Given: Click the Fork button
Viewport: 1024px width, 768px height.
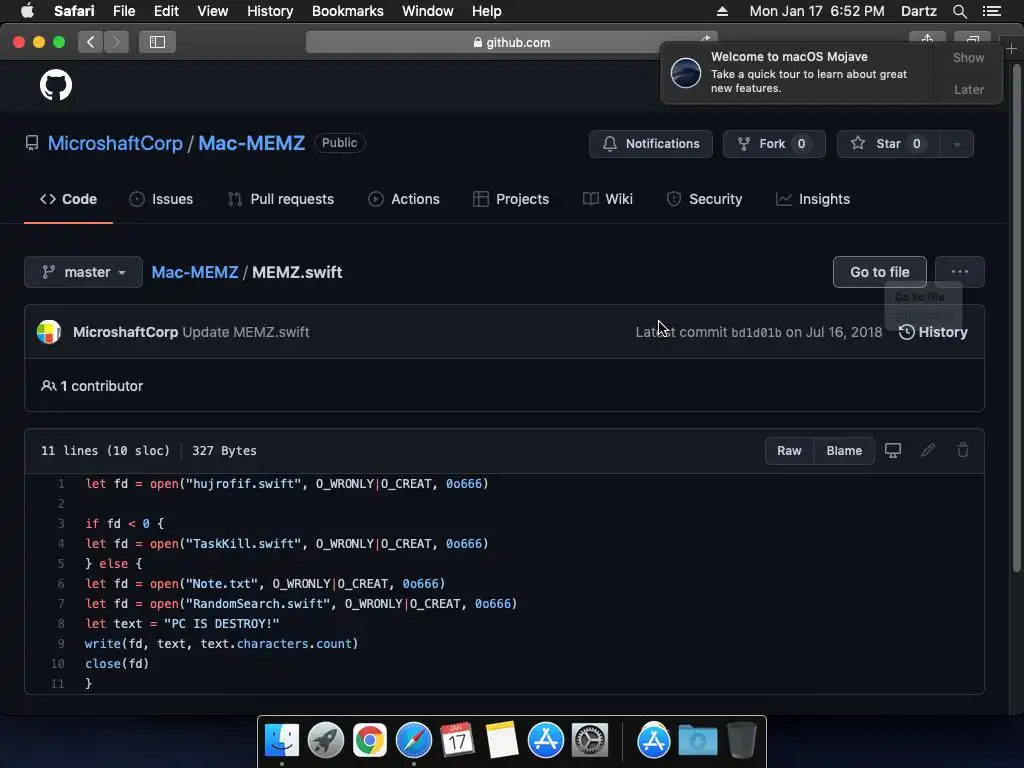Looking at the screenshot, I should click(775, 144).
